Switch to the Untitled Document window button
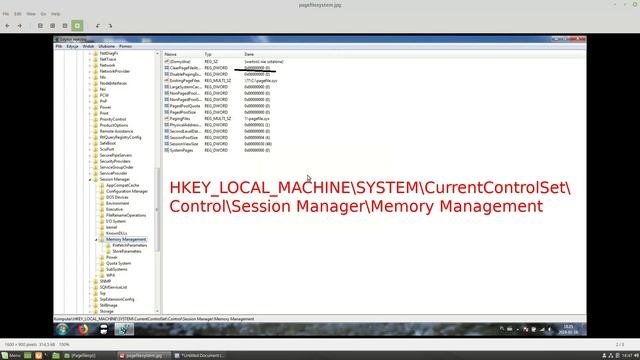640x360 pixels. pyautogui.click(x=200, y=356)
